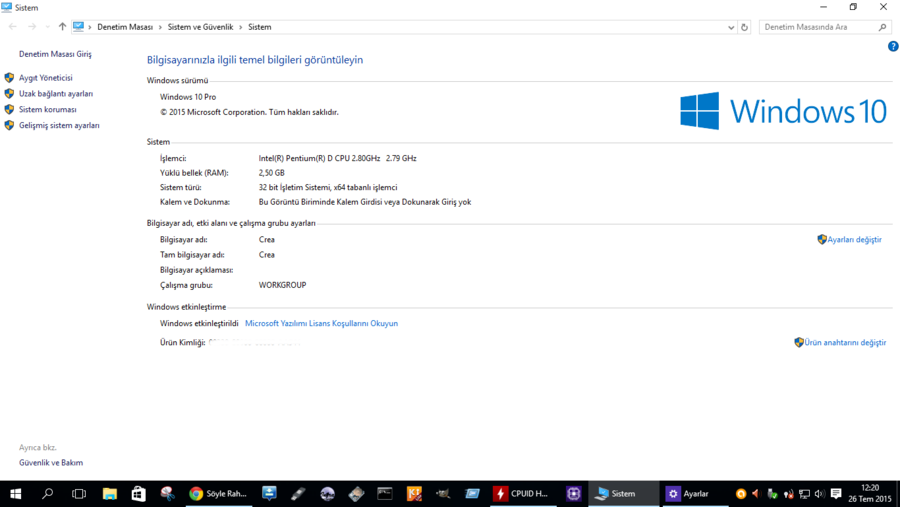Image resolution: width=900 pixels, height=507 pixels.
Task: Click the purple square taskbar icon
Action: (x=573, y=494)
